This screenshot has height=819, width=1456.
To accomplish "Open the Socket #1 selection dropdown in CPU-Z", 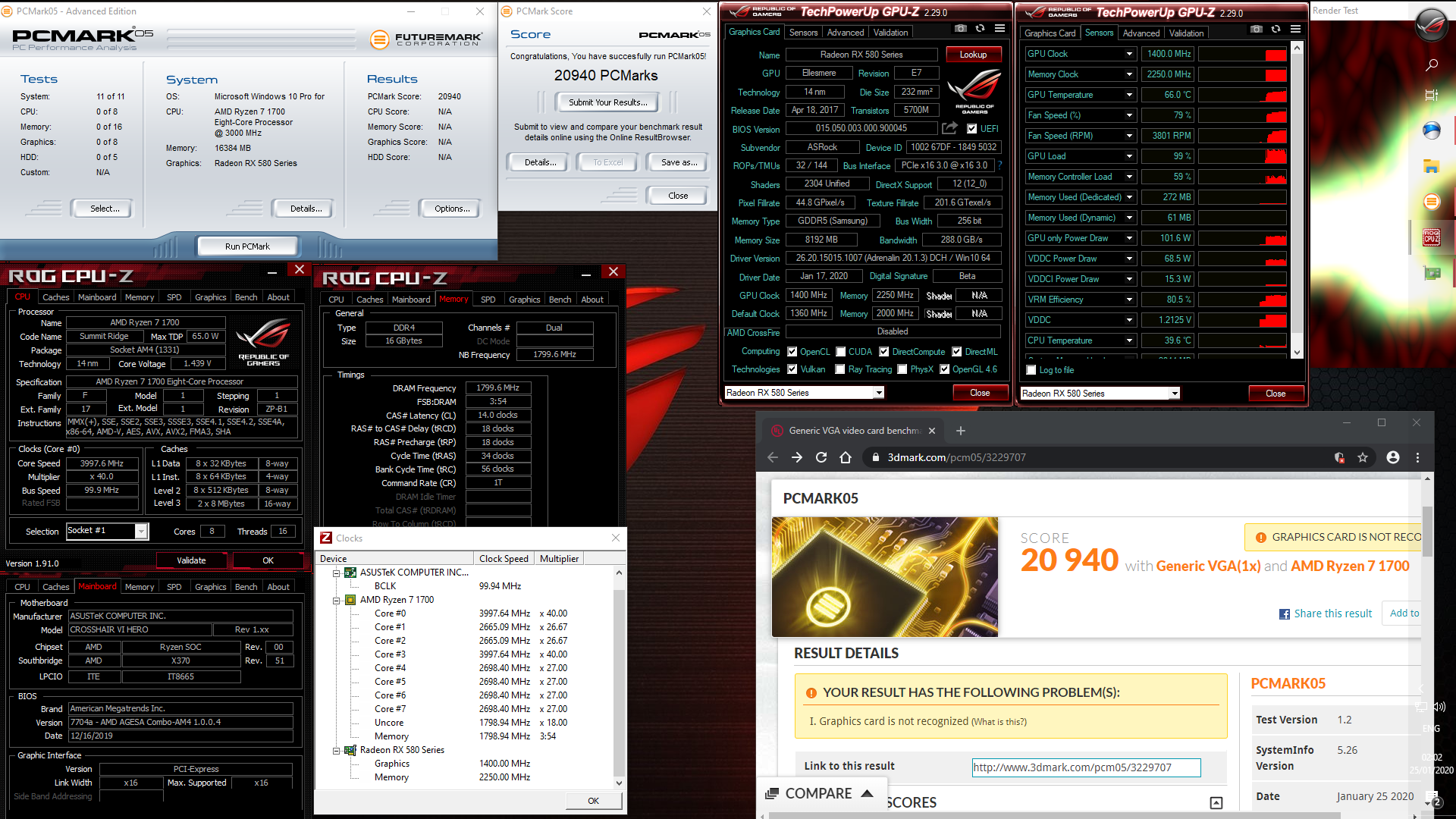I will (141, 532).
